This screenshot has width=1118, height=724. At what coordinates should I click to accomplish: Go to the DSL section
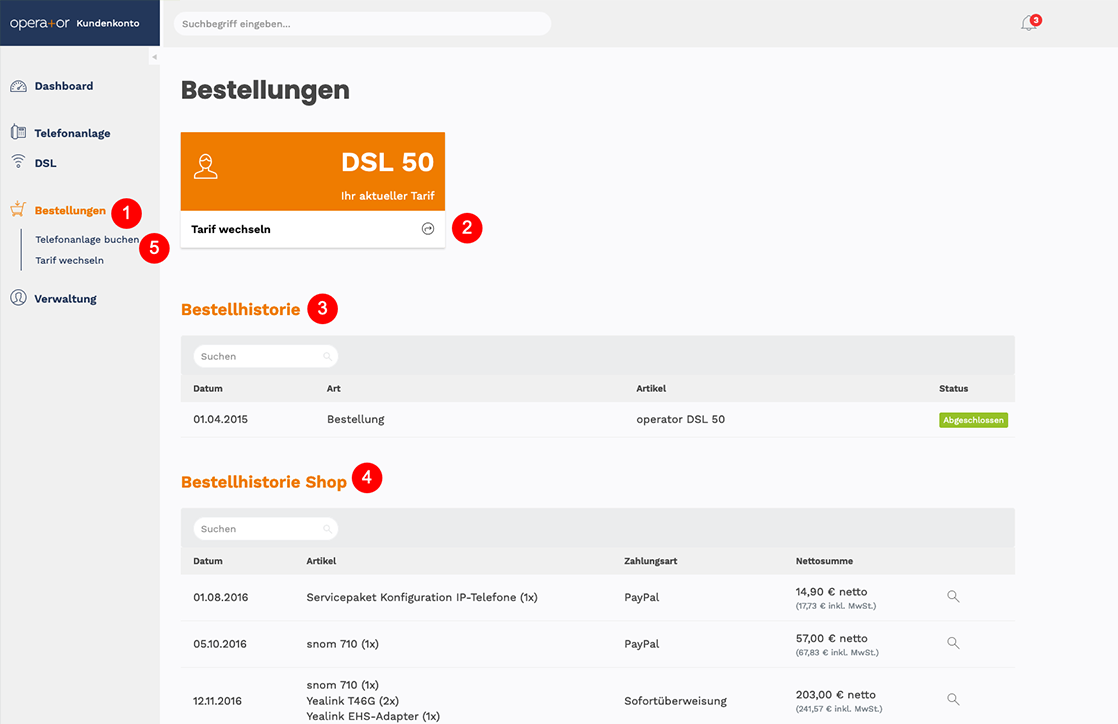point(45,163)
